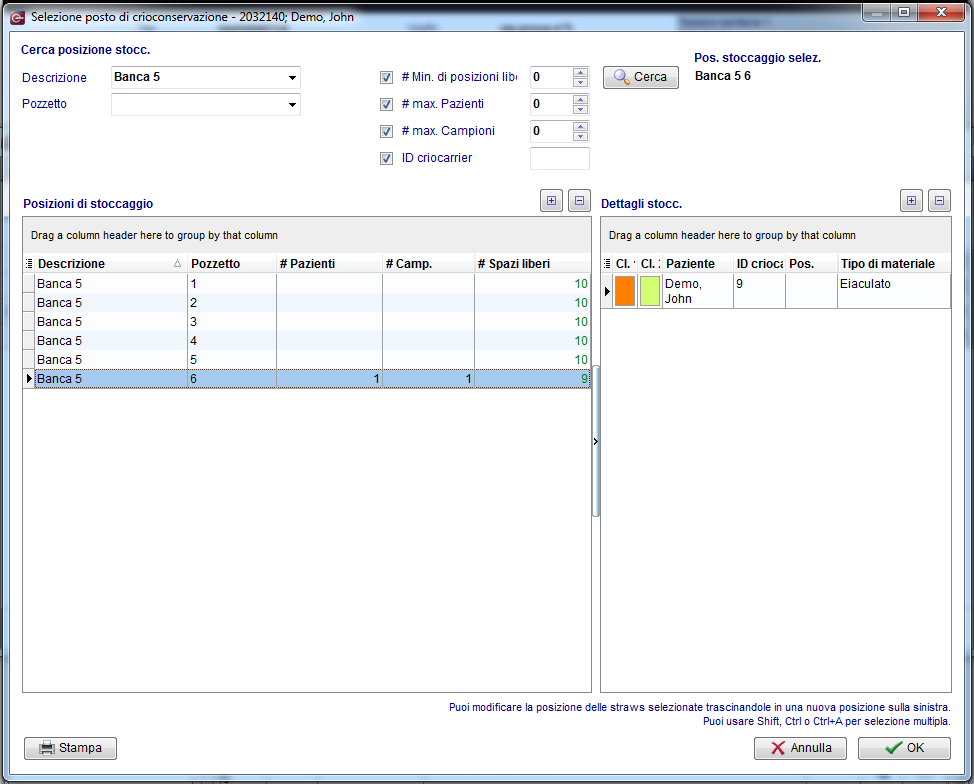Screen dimensions: 974x784
Task: Increase Min. di posizioni libere value
Action: coord(580,72)
